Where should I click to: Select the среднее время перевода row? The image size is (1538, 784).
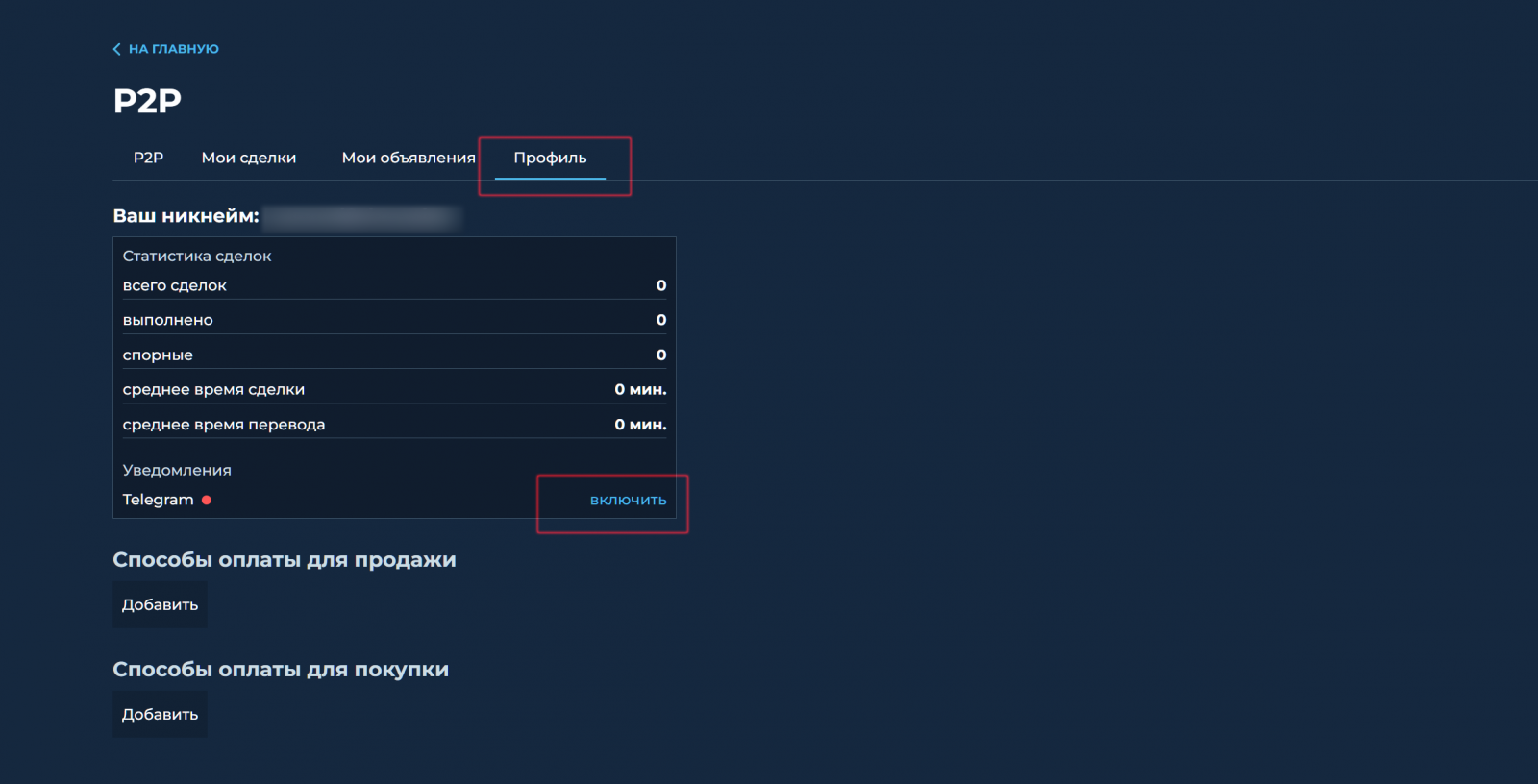[394, 424]
